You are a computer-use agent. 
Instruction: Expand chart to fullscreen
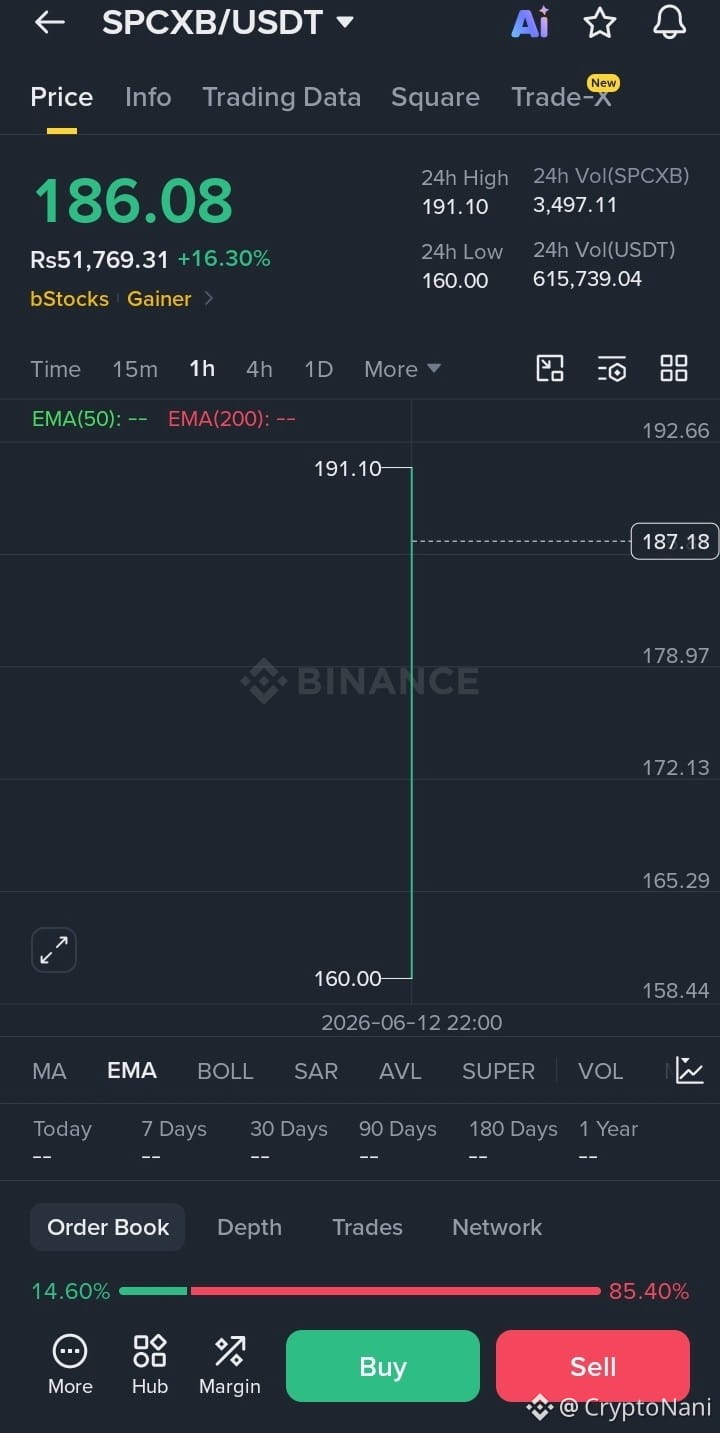click(x=54, y=950)
